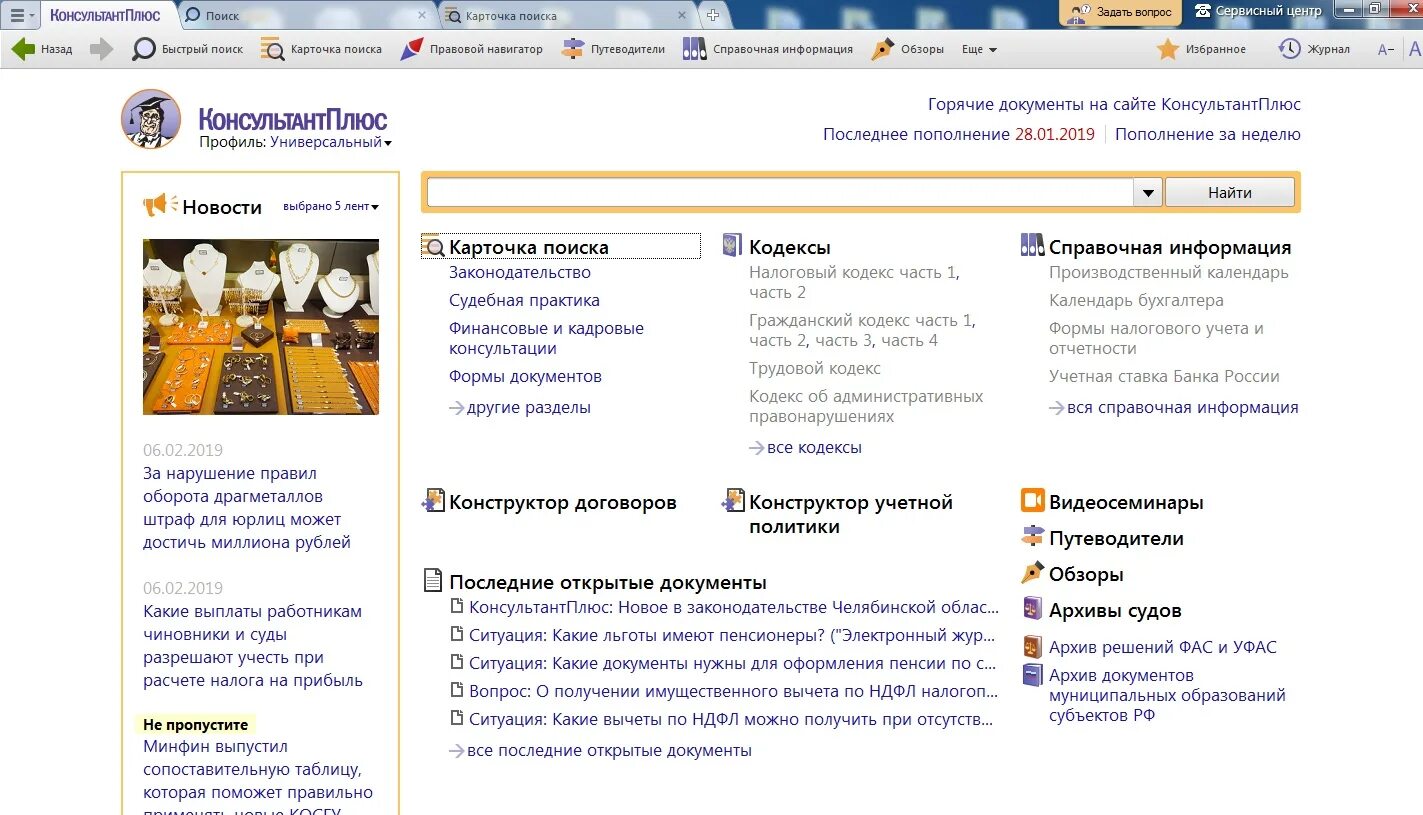The image size is (1423, 815).
Task: Open the Путеводители toolbar icon
Action: coord(573,49)
